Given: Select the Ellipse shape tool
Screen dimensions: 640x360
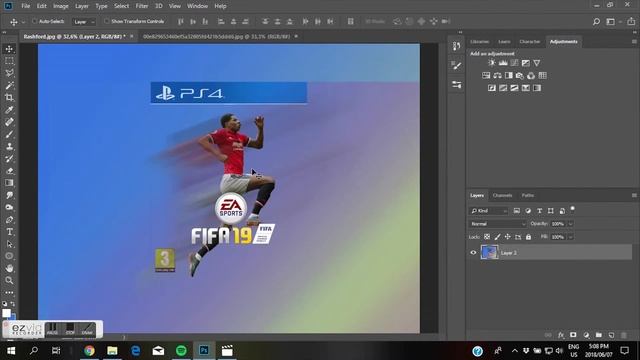Looking at the screenshot, I should coord(9,256).
